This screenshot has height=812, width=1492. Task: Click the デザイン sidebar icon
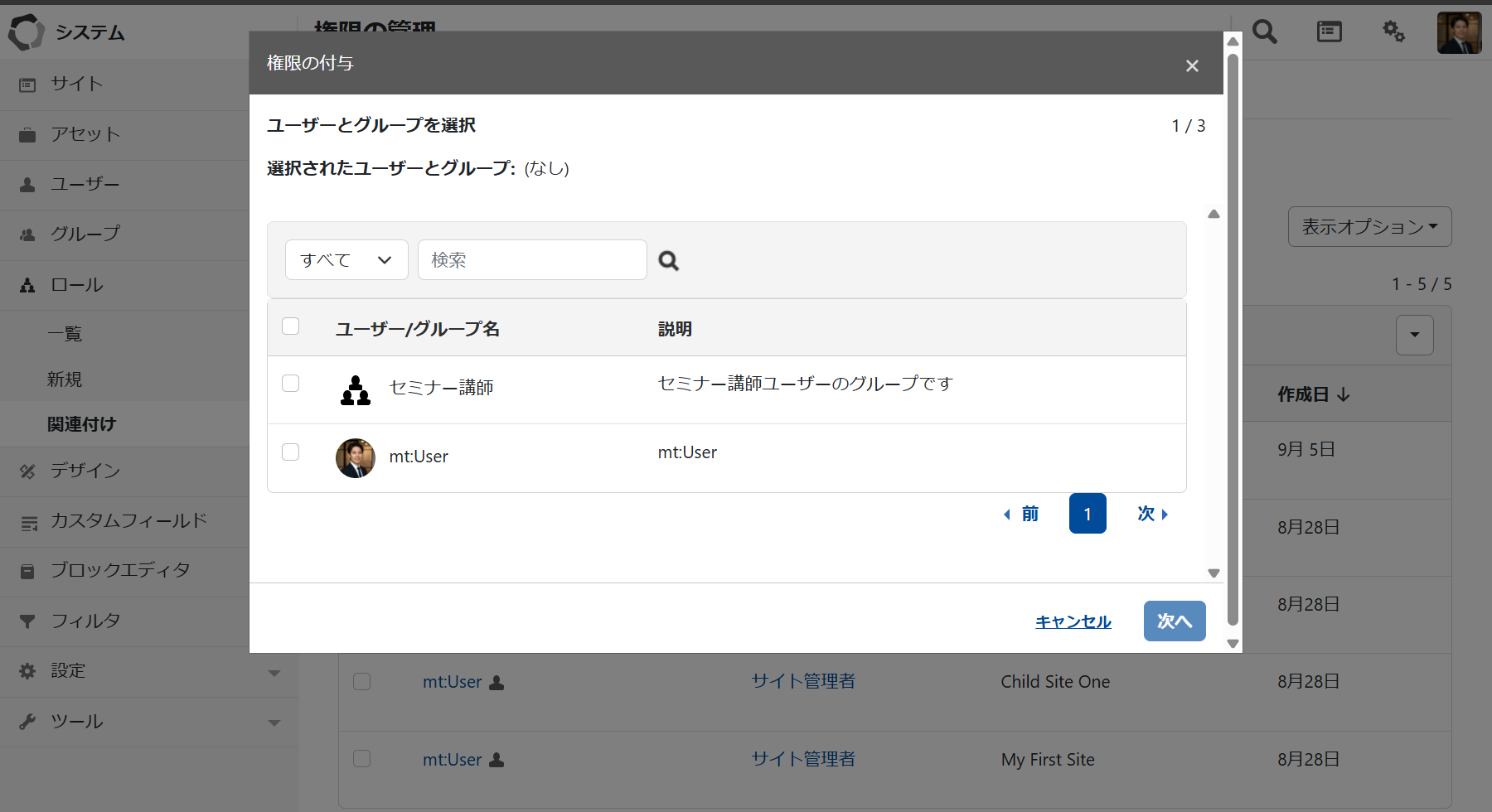(x=27, y=471)
